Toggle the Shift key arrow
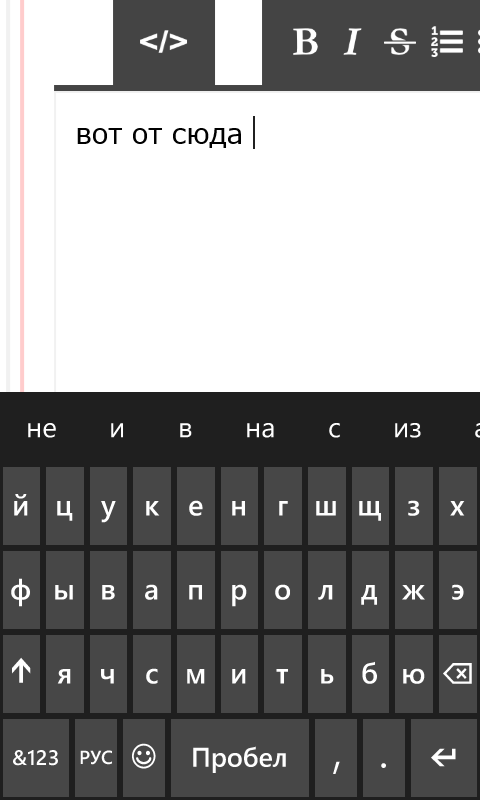The height and width of the screenshot is (800, 480). (21, 674)
